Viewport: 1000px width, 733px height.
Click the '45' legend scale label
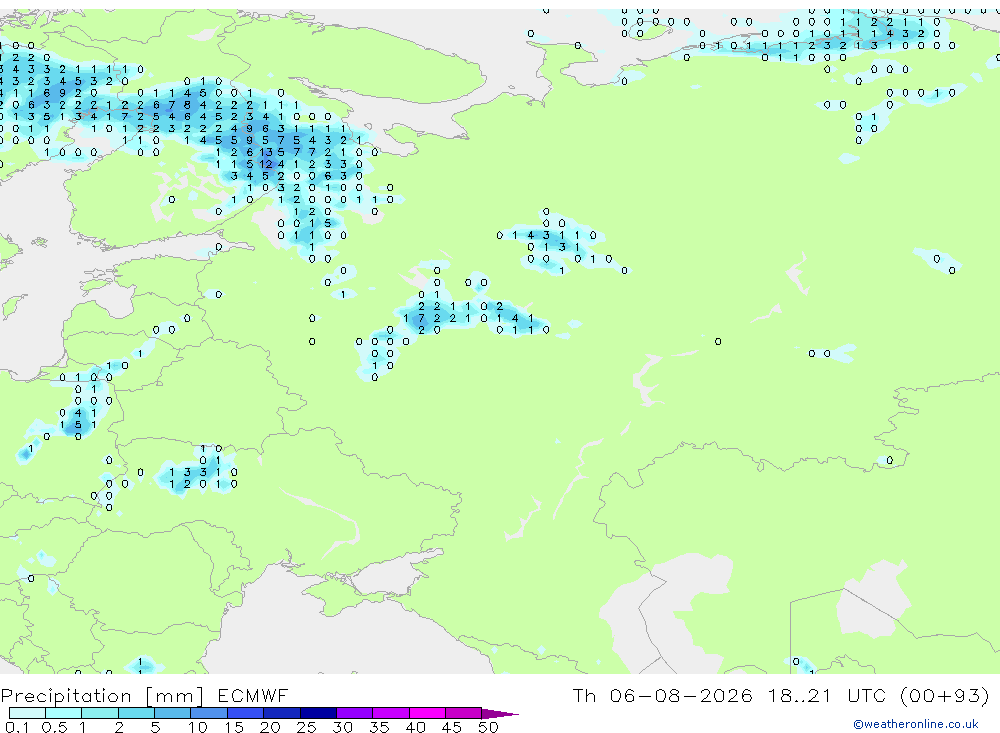point(452,727)
